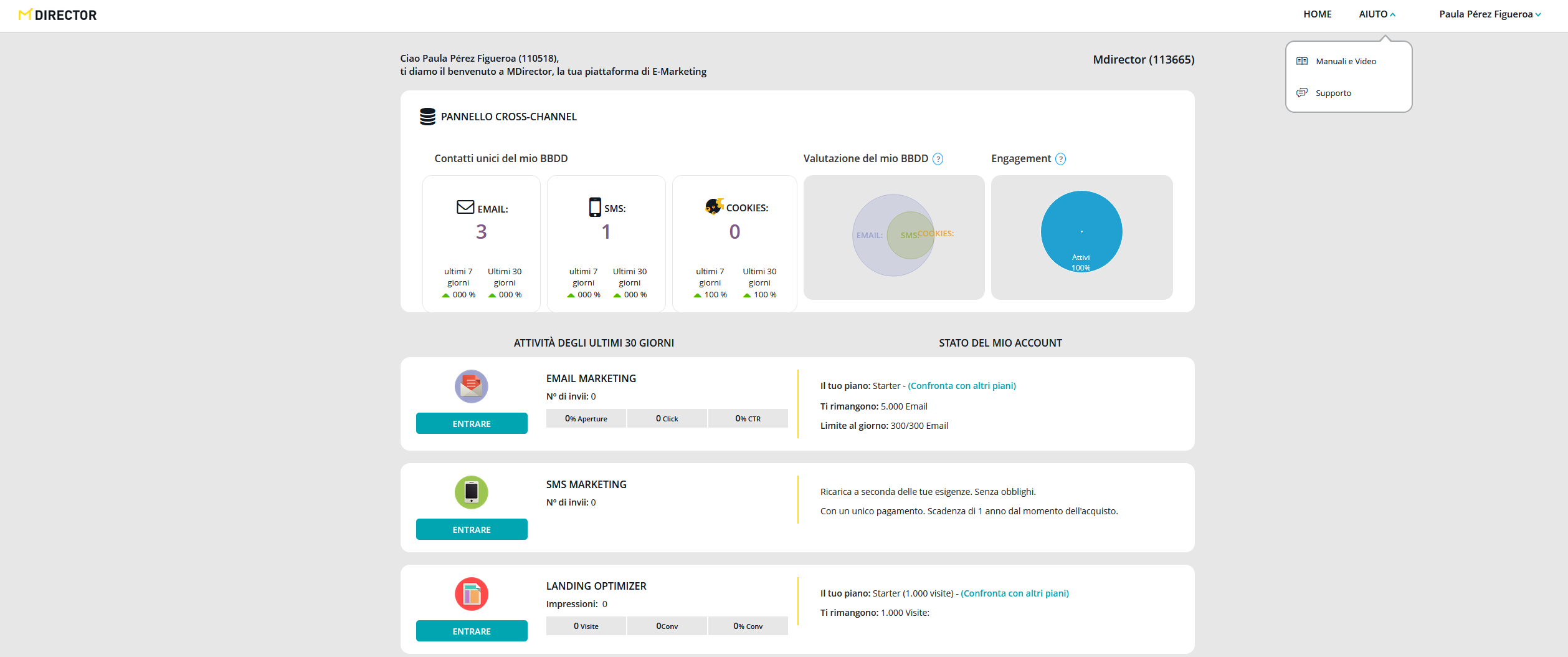Click the cookie icon in COOKIES card
Screen dimensions: 1568x657
tap(713, 206)
